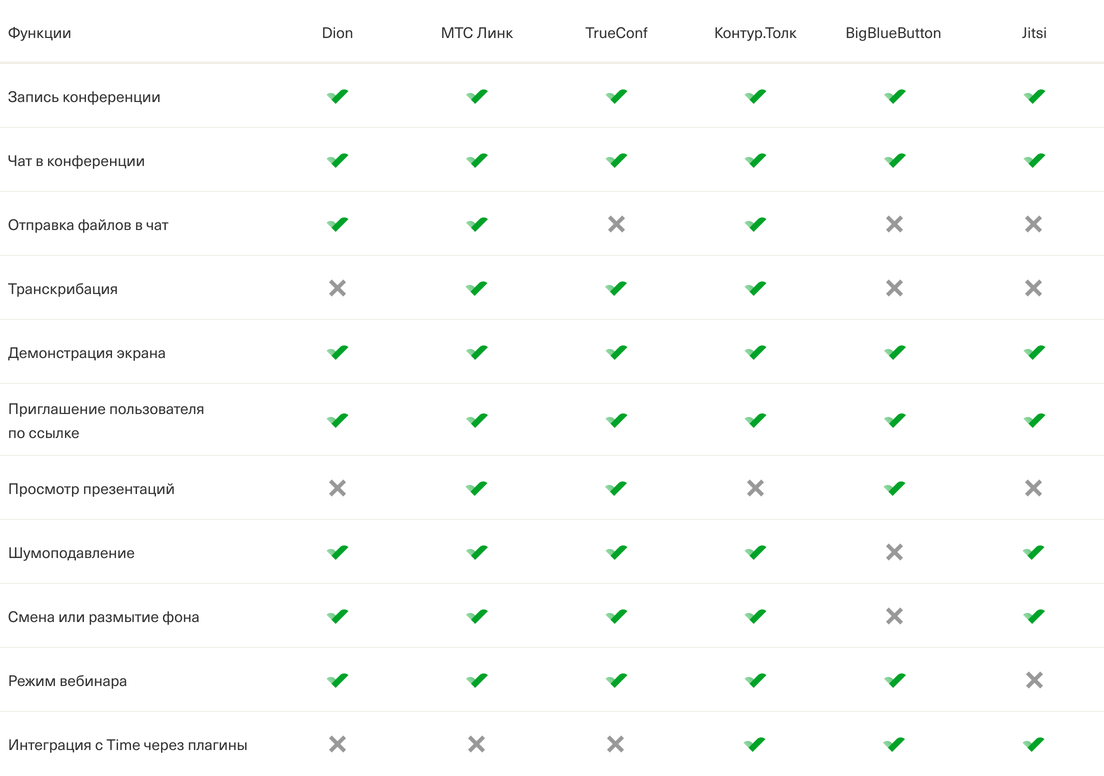Image resolution: width=1104 pixels, height=776 pixels.
Task: Click Контур.Толк cross in Просмотр презентаций row
Action: (755, 488)
